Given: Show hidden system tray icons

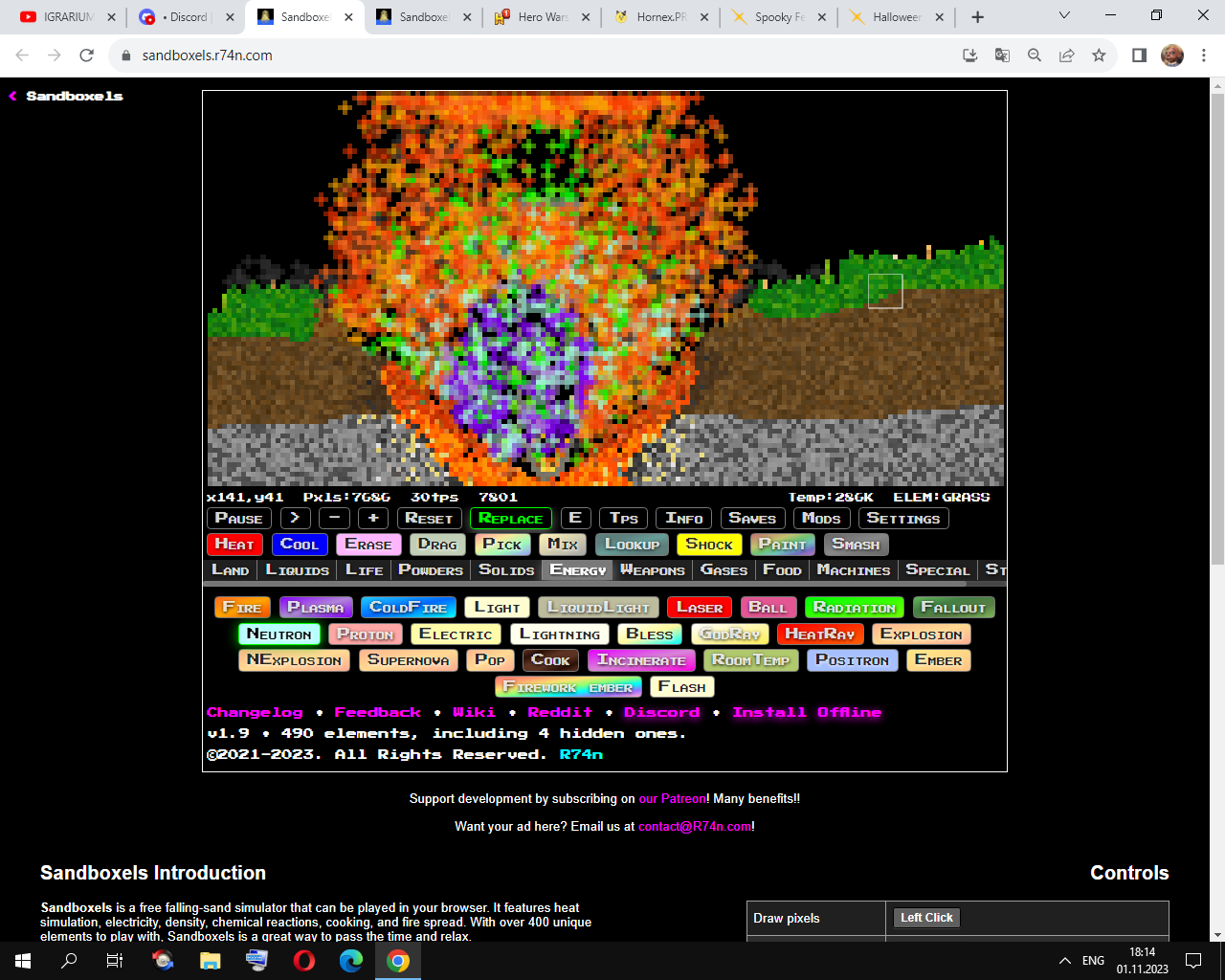Looking at the screenshot, I should click(1064, 961).
